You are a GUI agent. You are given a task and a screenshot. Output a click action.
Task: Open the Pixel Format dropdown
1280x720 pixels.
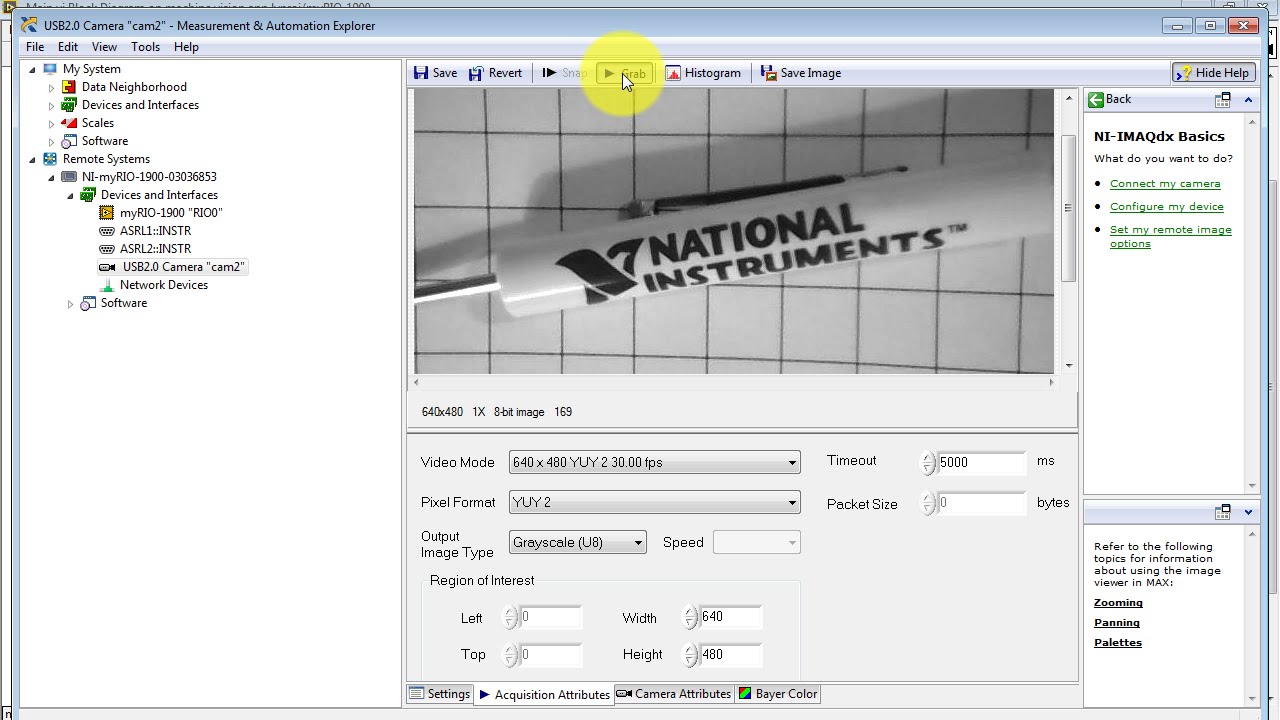point(654,502)
